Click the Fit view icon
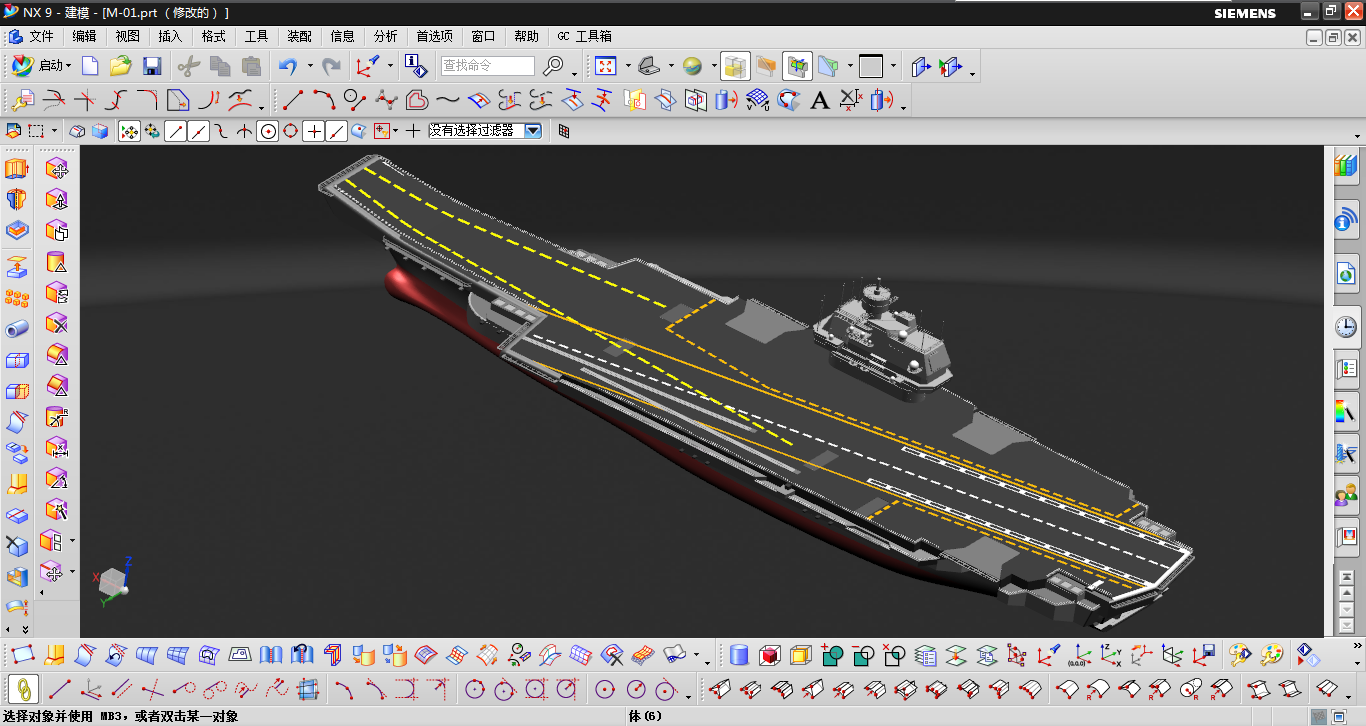The width and height of the screenshot is (1366, 726). coord(605,66)
